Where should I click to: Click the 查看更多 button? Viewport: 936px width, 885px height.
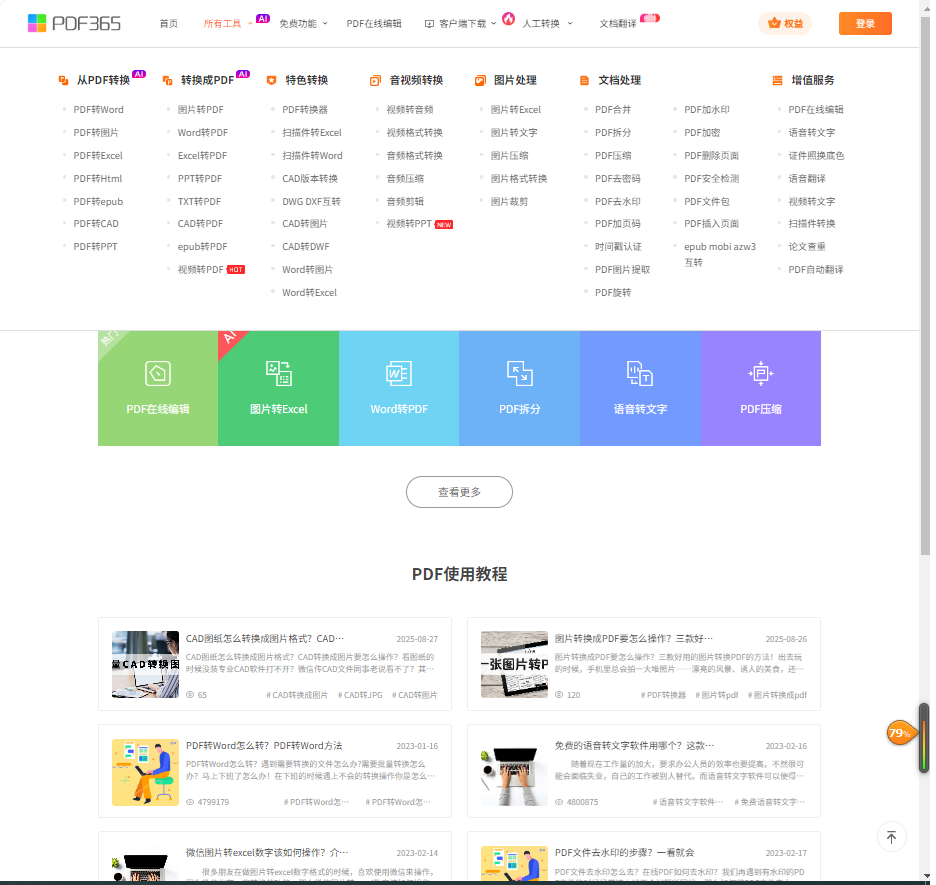(x=459, y=492)
